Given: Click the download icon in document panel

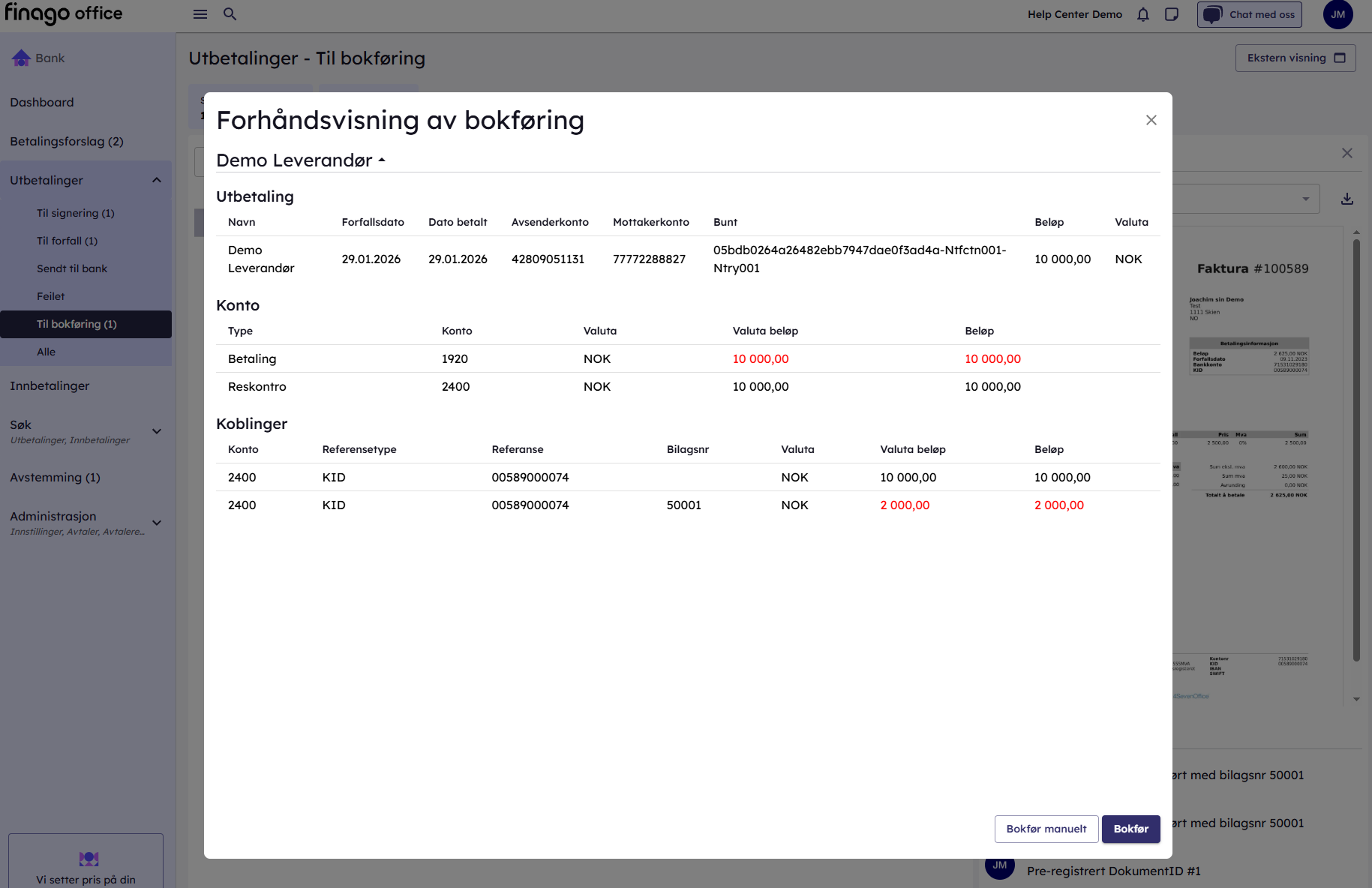Looking at the screenshot, I should (x=1347, y=199).
